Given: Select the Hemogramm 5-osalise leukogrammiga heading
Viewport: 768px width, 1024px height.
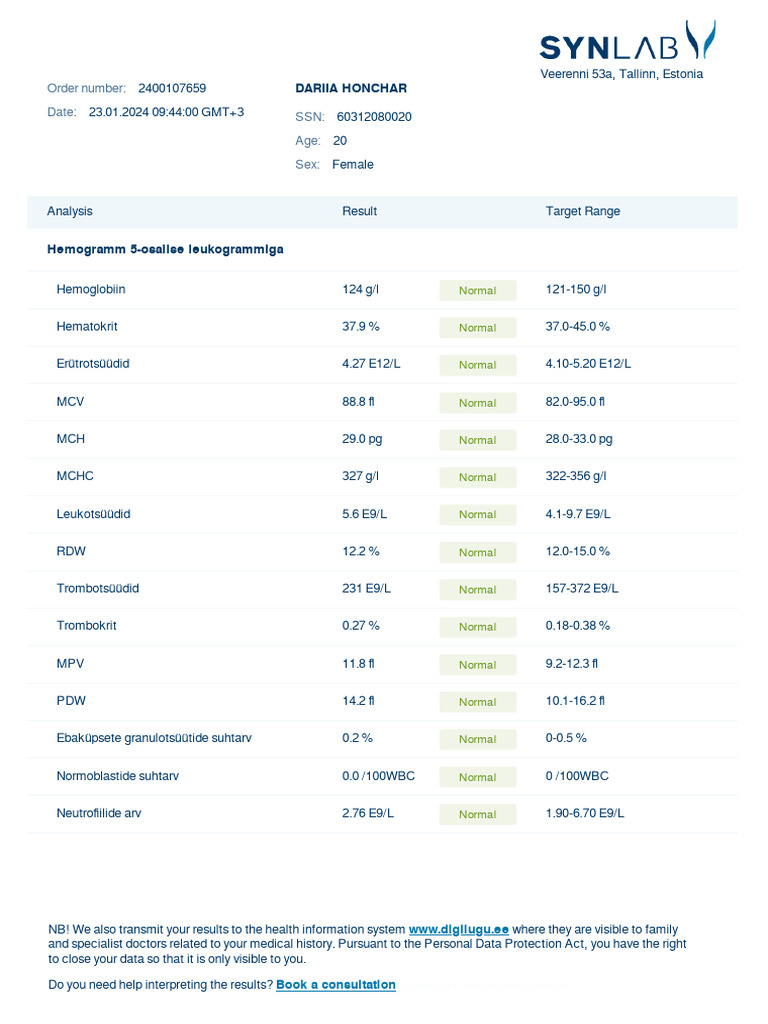Looking at the screenshot, I should tap(165, 250).
